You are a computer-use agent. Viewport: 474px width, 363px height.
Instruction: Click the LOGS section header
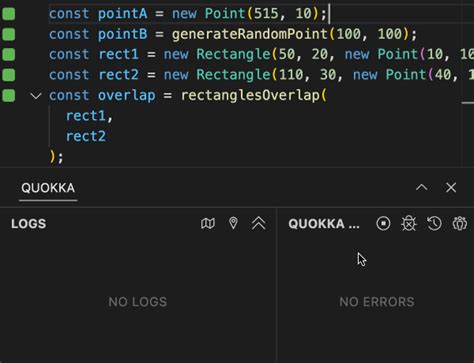29,224
